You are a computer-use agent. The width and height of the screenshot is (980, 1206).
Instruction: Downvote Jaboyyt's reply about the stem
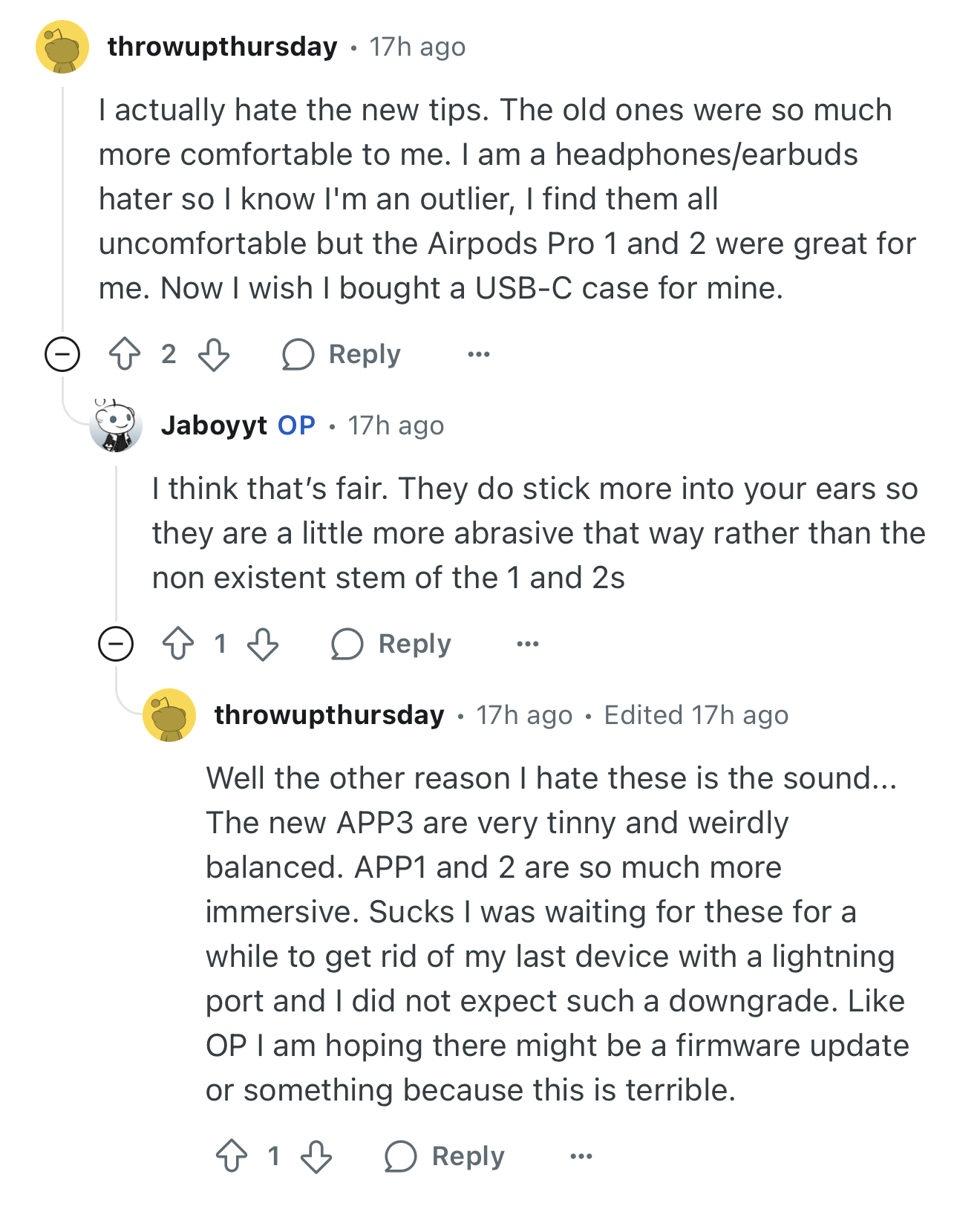[x=263, y=644]
